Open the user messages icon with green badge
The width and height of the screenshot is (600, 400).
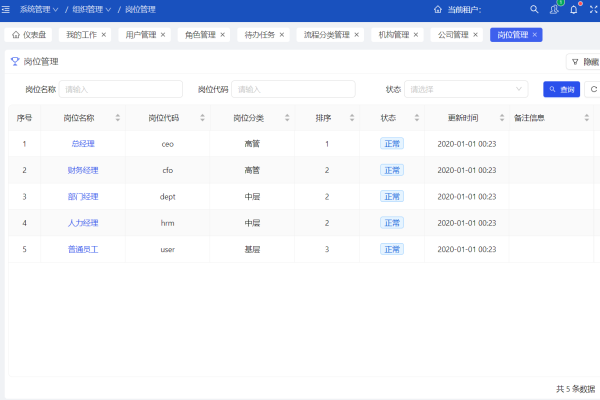pos(554,9)
